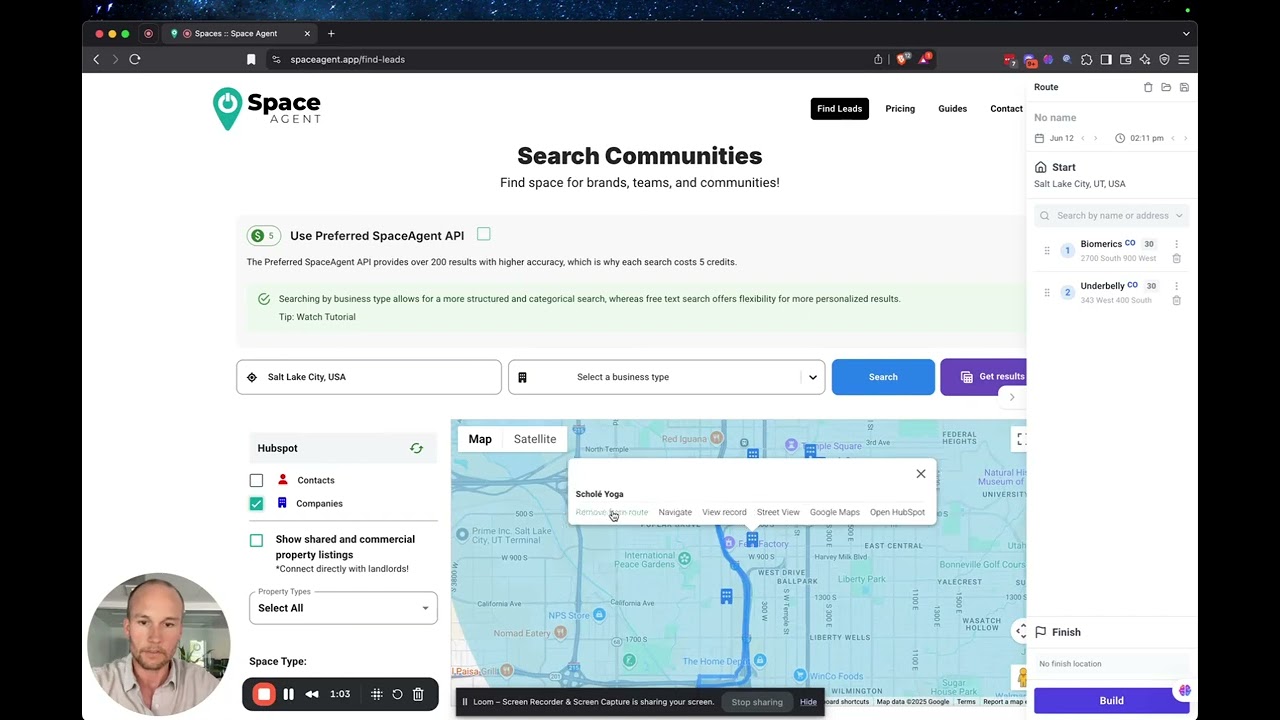Click the drag handle beside Underbelly

[x=1047, y=293]
